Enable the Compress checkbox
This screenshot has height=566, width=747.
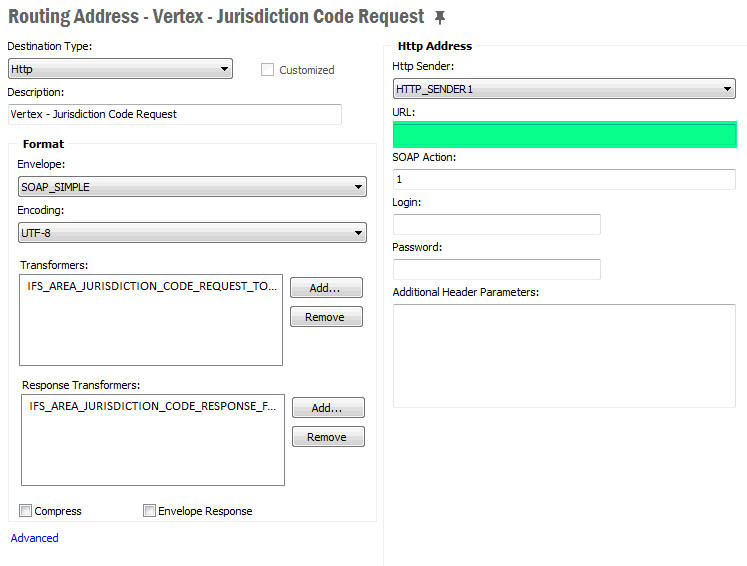(x=26, y=511)
